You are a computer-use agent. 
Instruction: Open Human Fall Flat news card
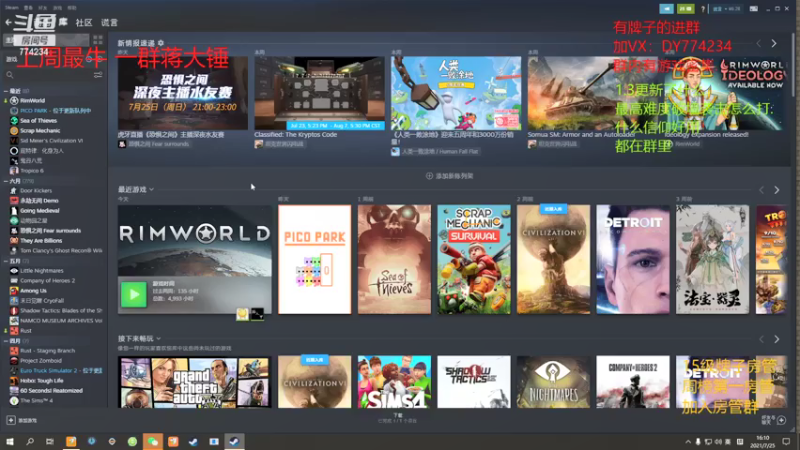(x=456, y=93)
